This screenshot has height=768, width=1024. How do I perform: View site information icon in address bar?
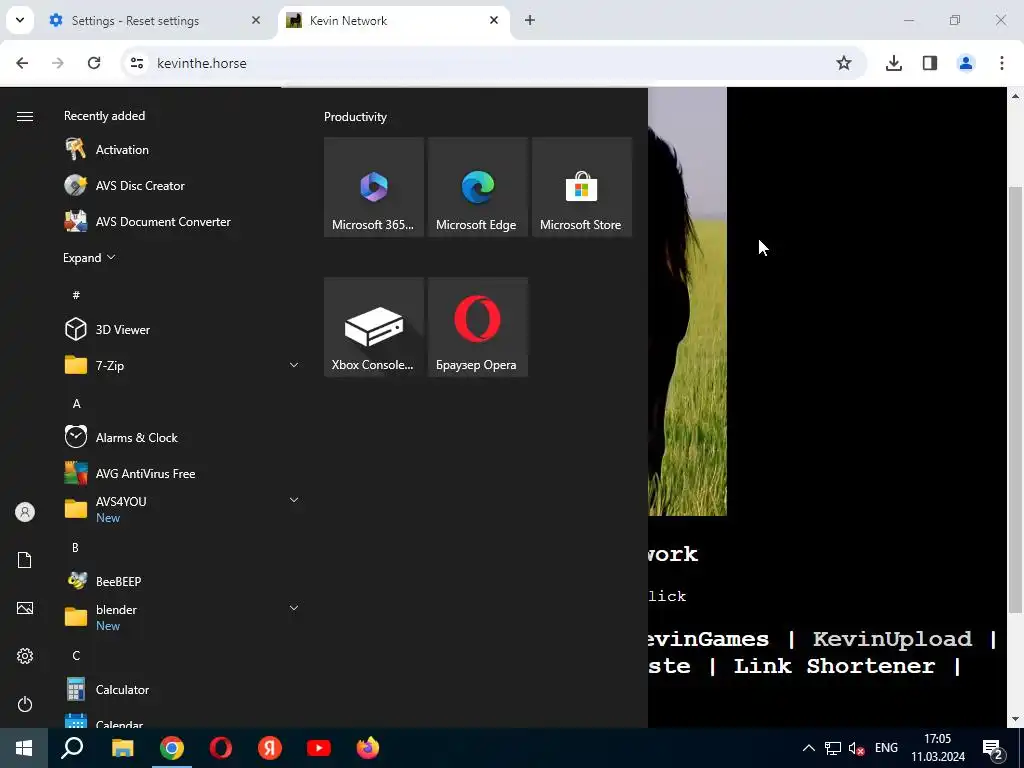(136, 63)
